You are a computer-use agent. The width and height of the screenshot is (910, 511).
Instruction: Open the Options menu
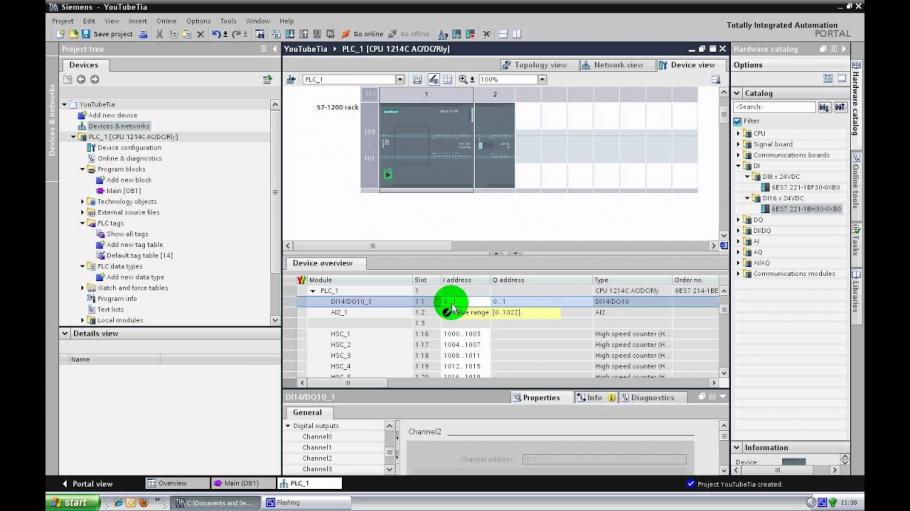pos(198,21)
